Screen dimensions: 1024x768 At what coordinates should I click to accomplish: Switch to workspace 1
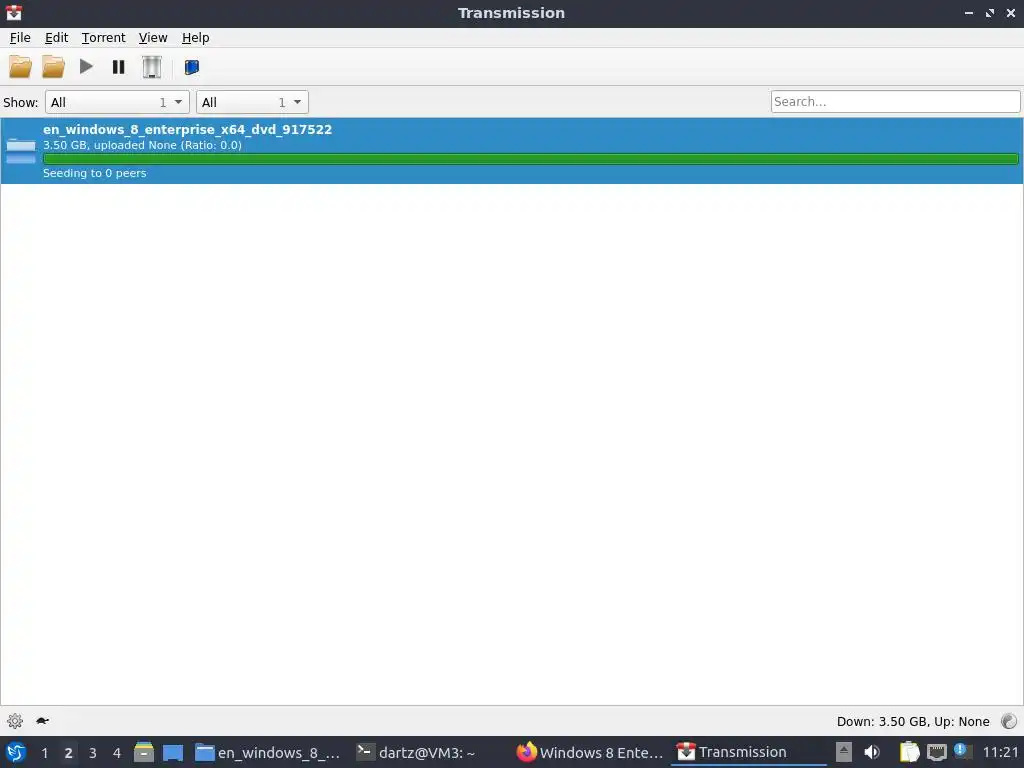(44, 753)
